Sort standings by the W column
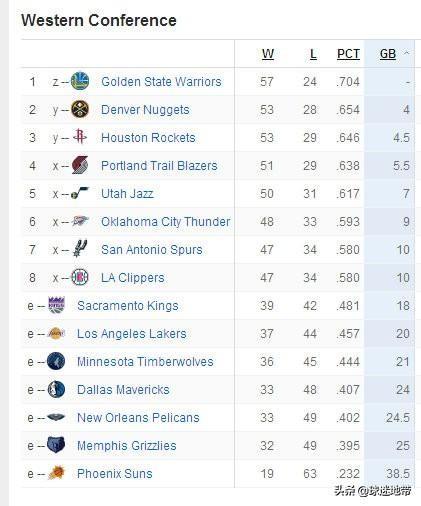This screenshot has height=506, width=421. (268, 54)
